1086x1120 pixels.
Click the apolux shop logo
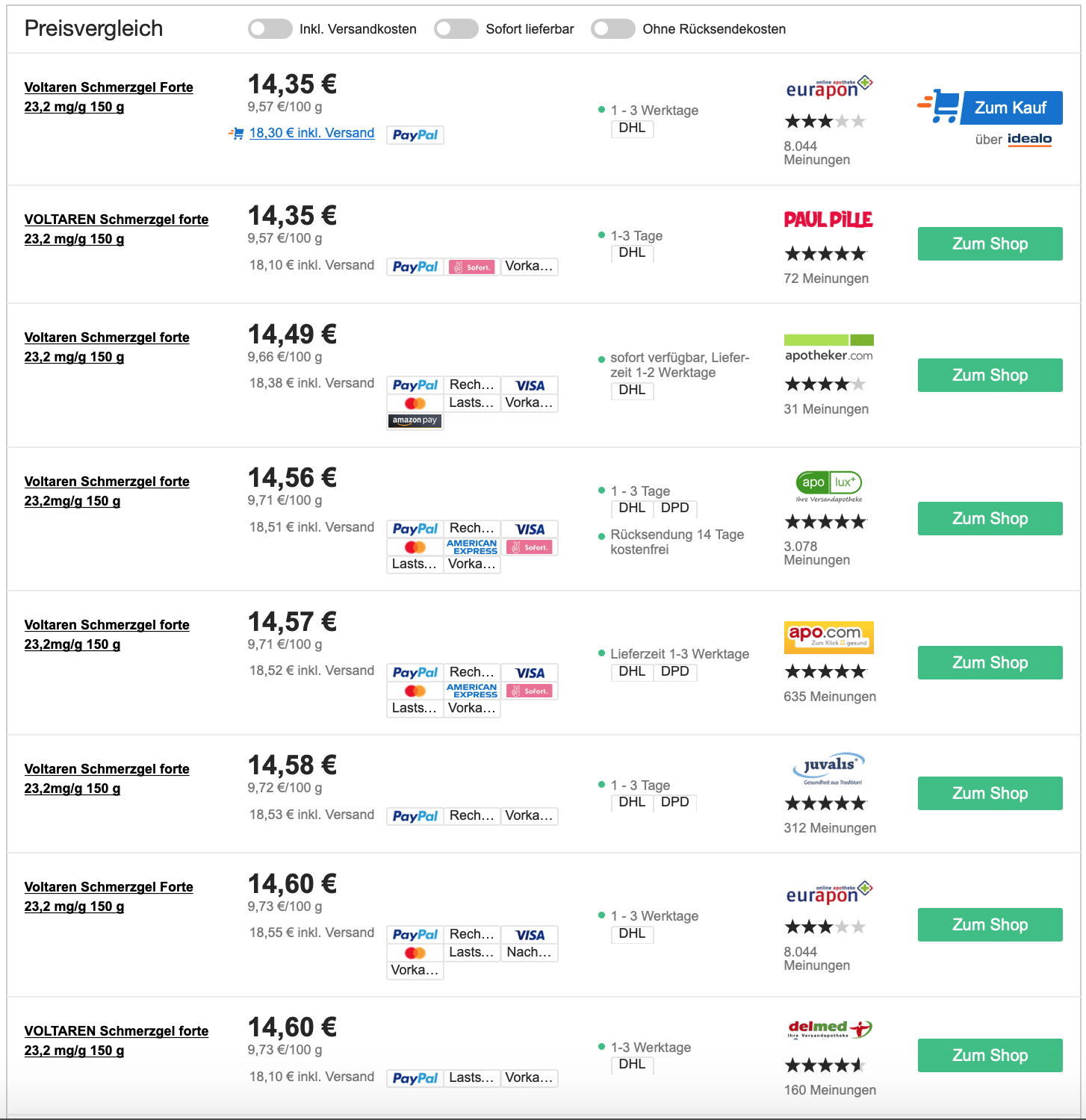[829, 487]
